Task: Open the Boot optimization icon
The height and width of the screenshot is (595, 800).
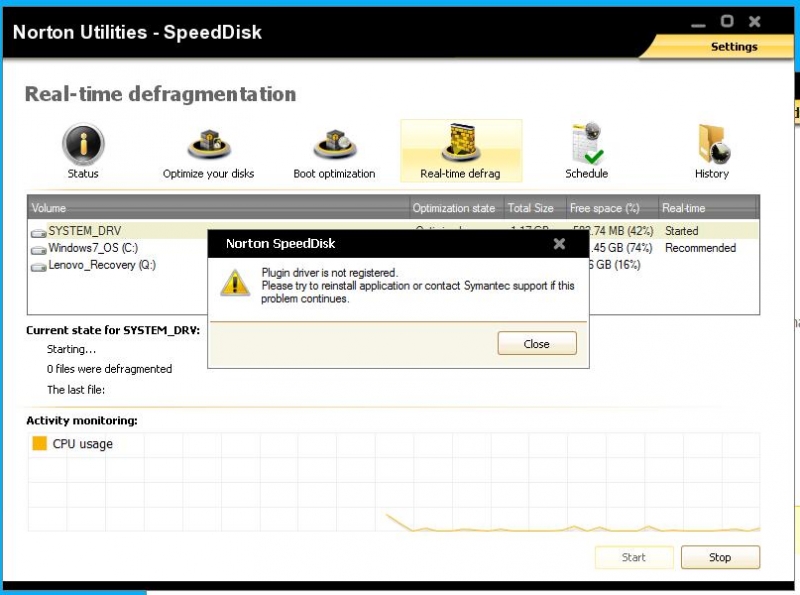Action: point(334,146)
